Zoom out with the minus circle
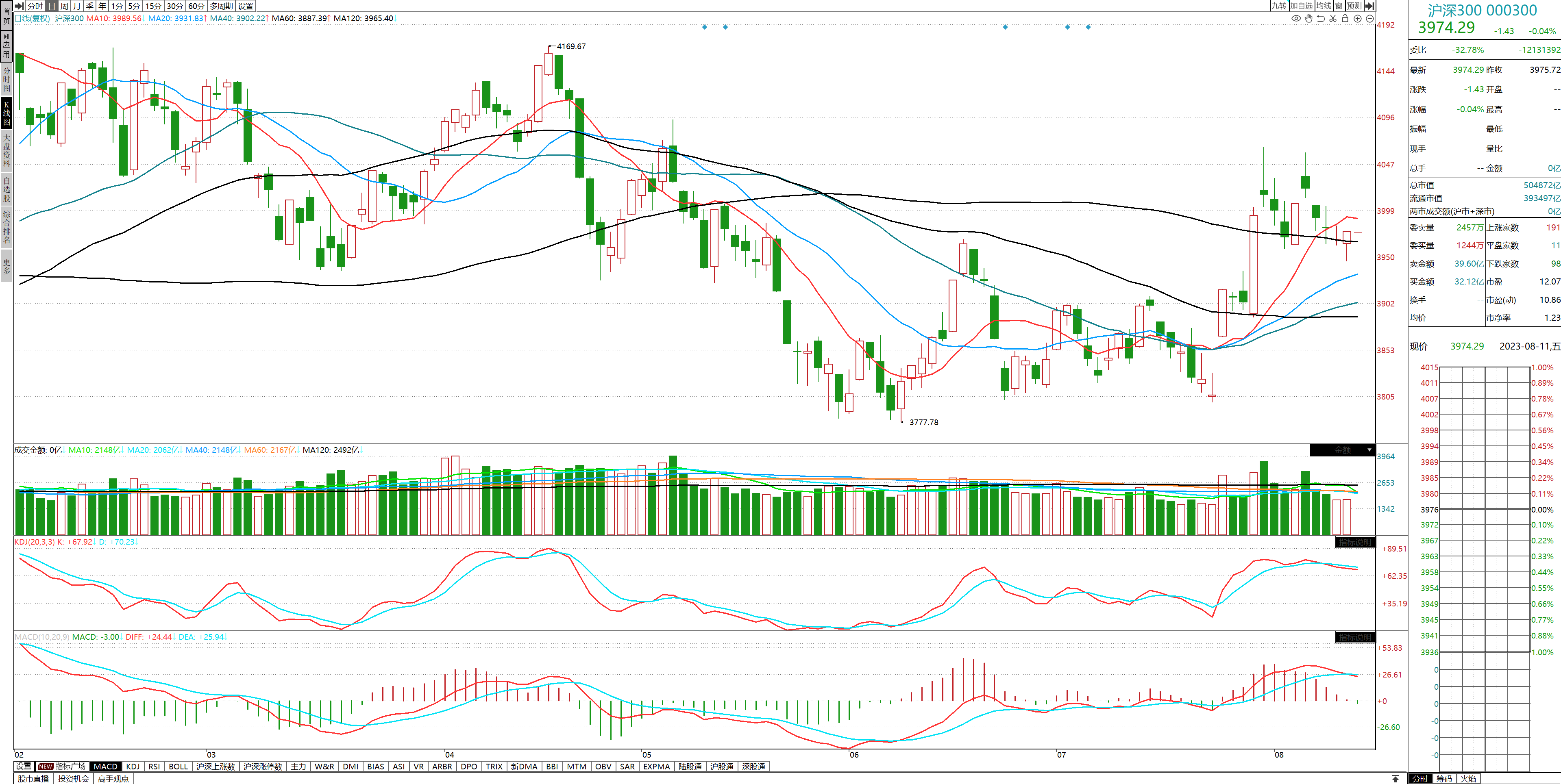Viewport: 1561px width, 784px height. 1369,19
